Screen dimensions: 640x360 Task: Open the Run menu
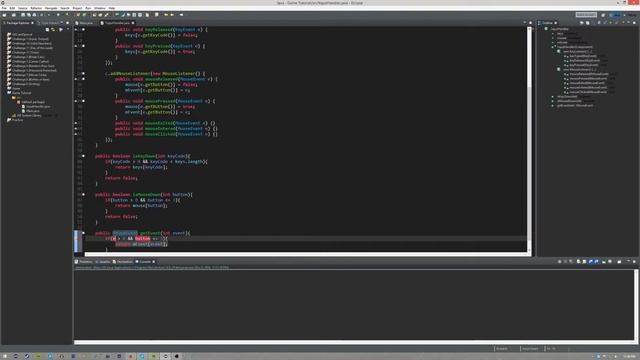click(88, 8)
